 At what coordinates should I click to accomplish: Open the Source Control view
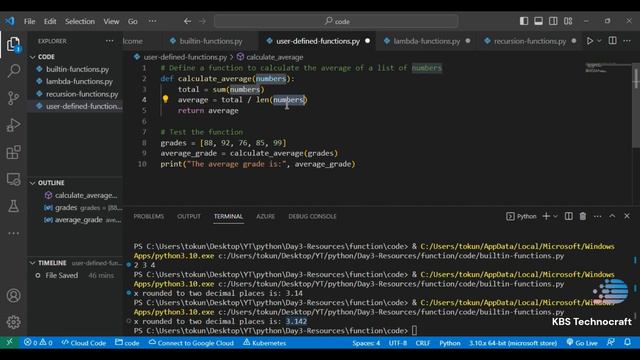pos(13,98)
